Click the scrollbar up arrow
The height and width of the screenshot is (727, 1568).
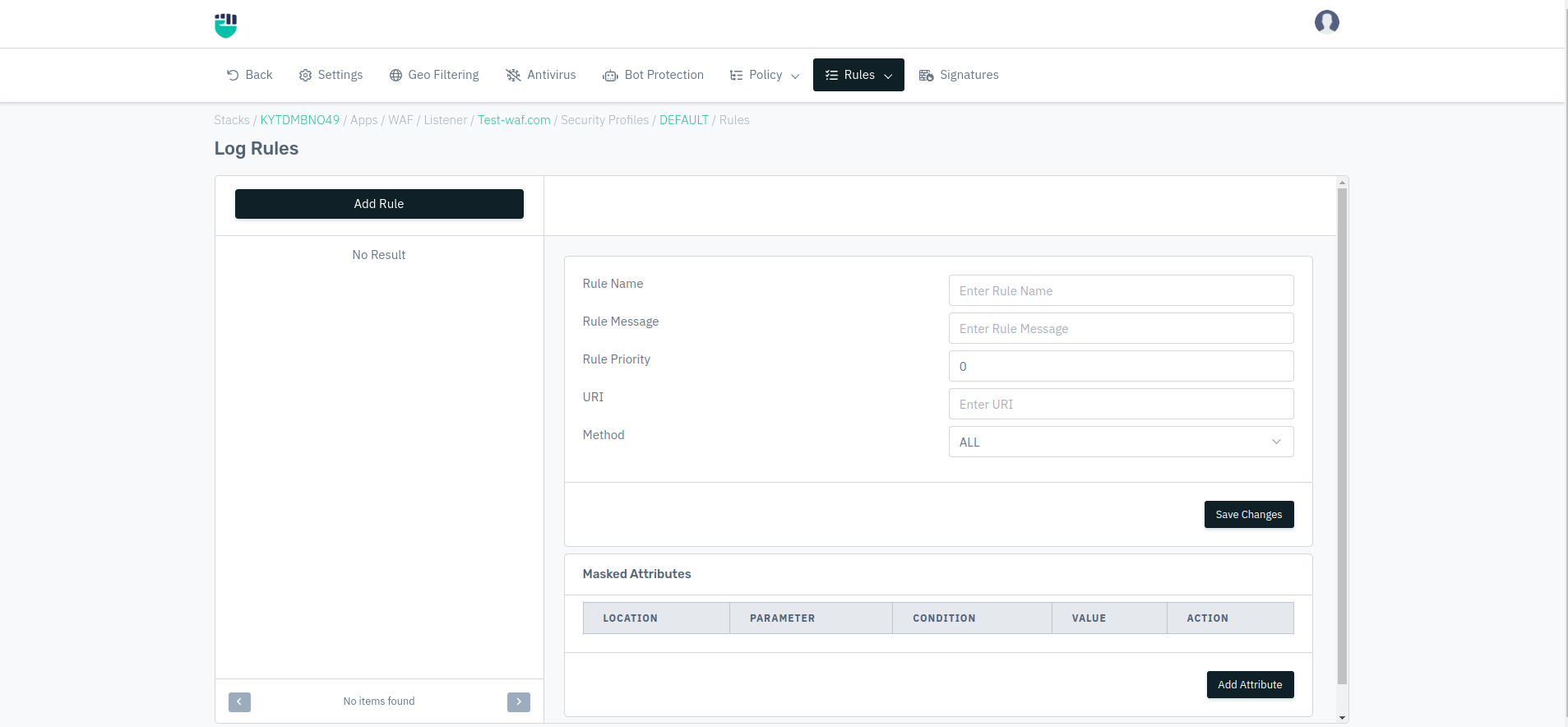tap(1342, 183)
